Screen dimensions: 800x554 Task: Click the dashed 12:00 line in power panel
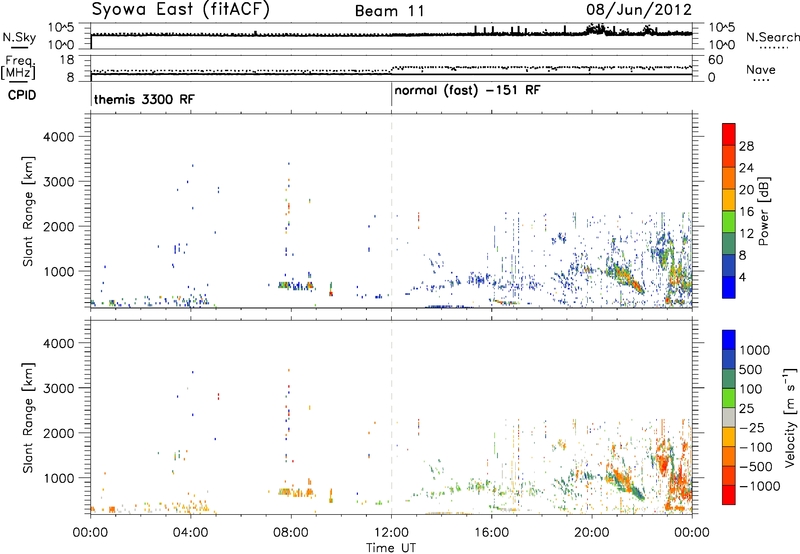point(391,211)
